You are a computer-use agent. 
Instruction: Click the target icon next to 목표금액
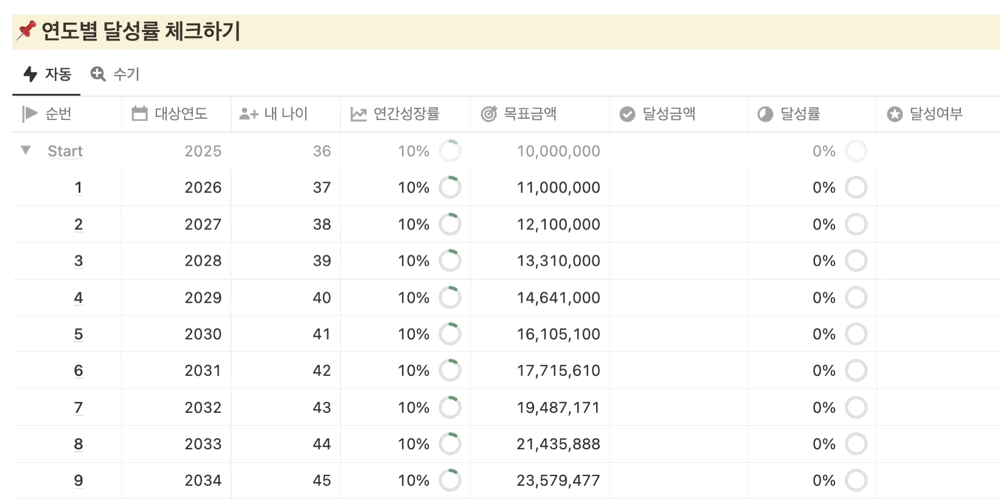489,114
